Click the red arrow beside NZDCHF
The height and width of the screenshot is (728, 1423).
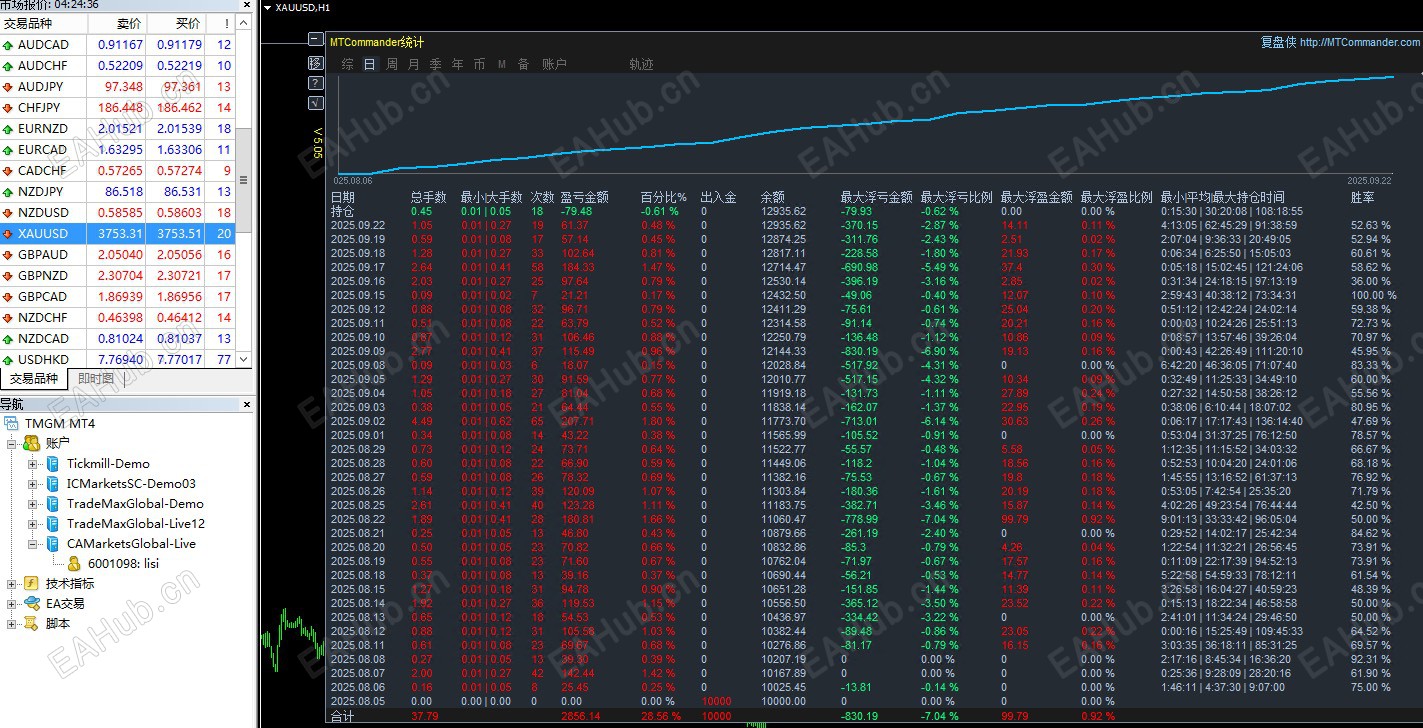[x=8, y=318]
